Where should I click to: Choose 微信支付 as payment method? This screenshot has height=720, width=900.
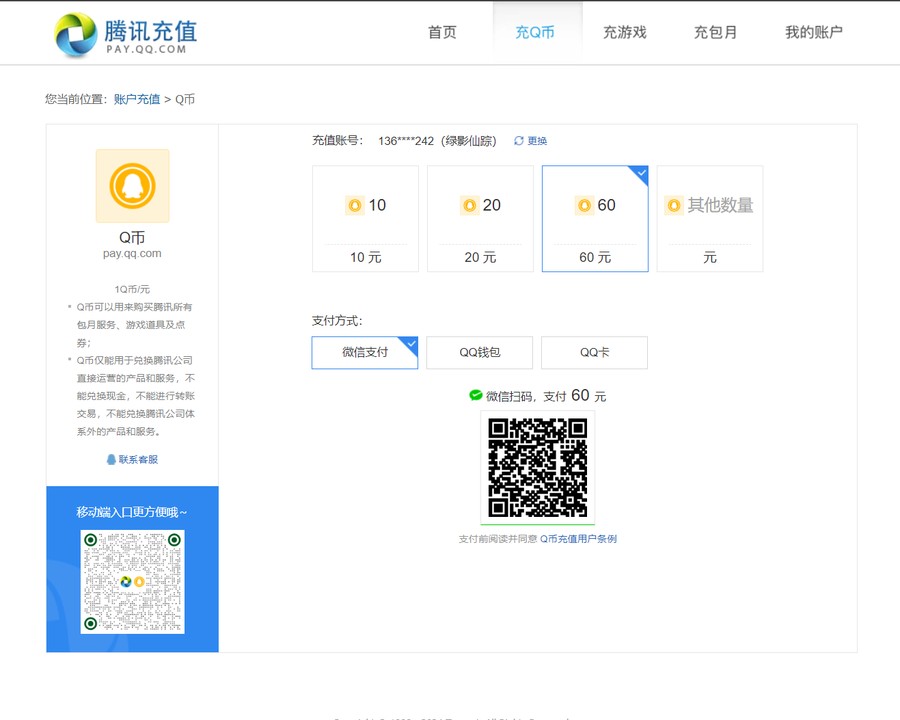(x=365, y=352)
